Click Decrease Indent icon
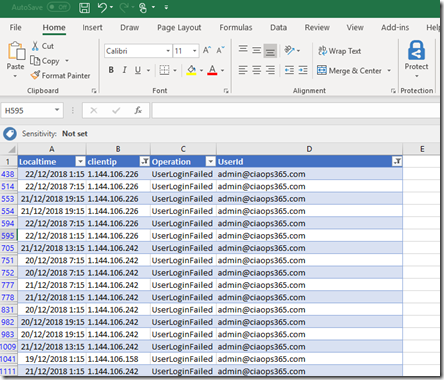 [x=289, y=70]
